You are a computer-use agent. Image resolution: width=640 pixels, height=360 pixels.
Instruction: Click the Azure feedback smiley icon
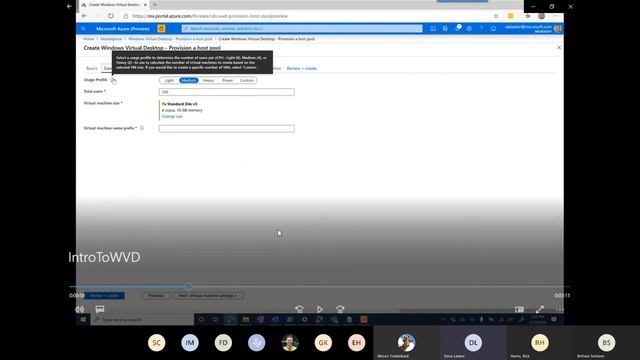493,29
